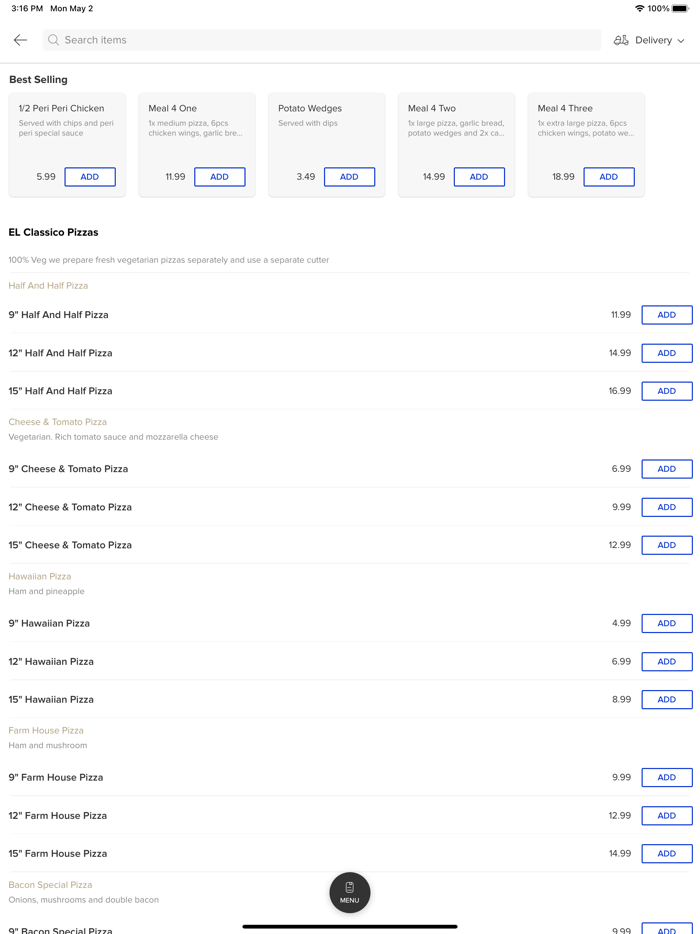
Task: Add Potato Wedges to order
Action: [349, 177]
